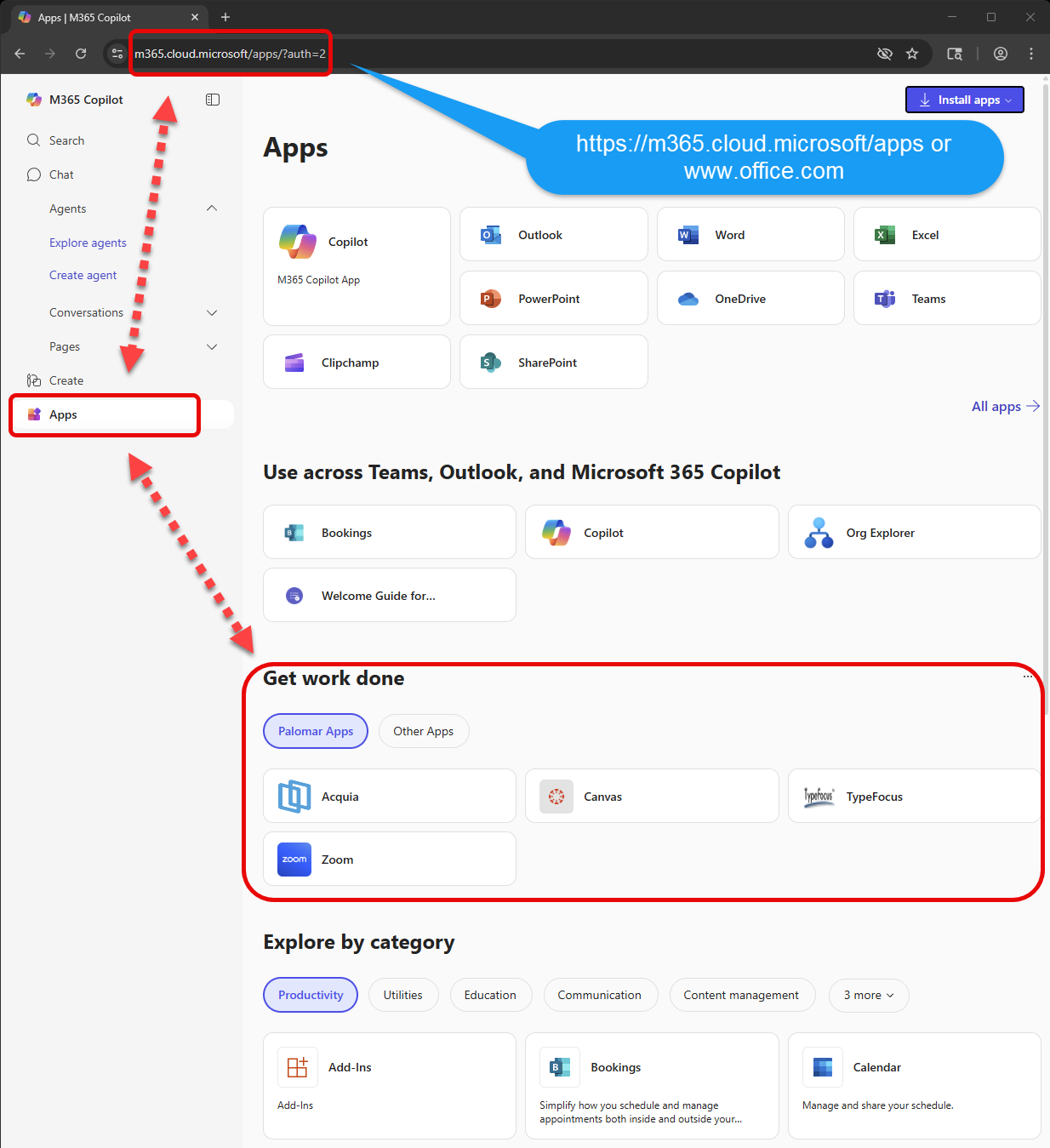This screenshot has height=1148, width=1050.
Task: Collapse the Agents section chevron
Action: (212, 208)
